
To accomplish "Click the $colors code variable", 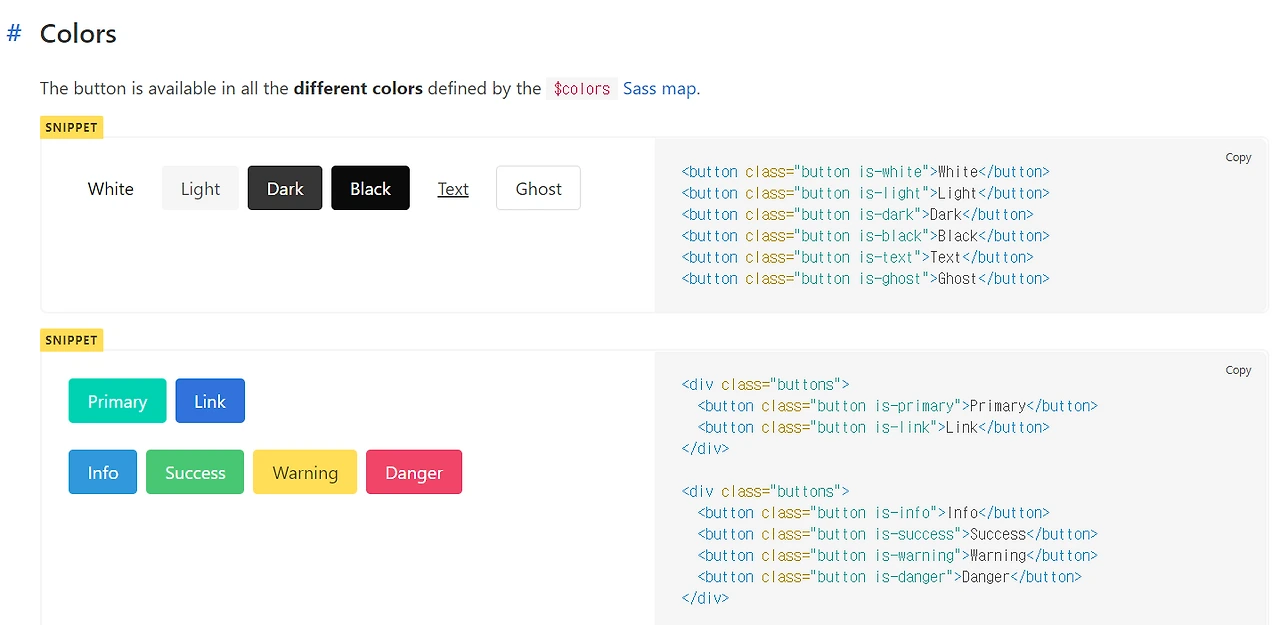I will 582,89.
